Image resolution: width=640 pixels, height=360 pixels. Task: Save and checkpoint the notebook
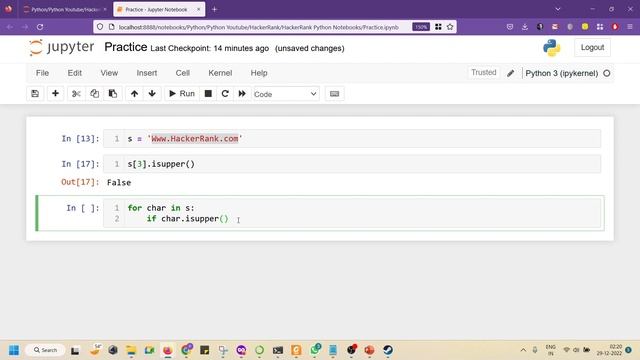pos(35,94)
